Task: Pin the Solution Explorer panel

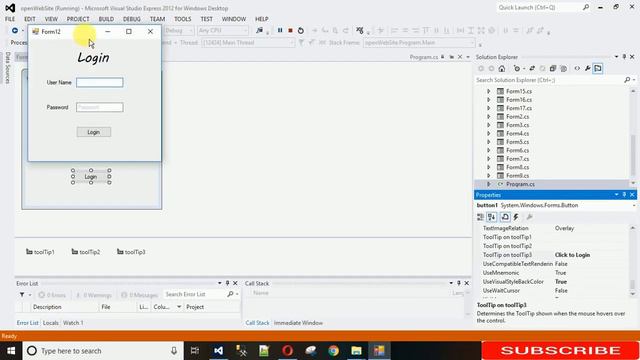Action: pyautogui.click(x=624, y=57)
